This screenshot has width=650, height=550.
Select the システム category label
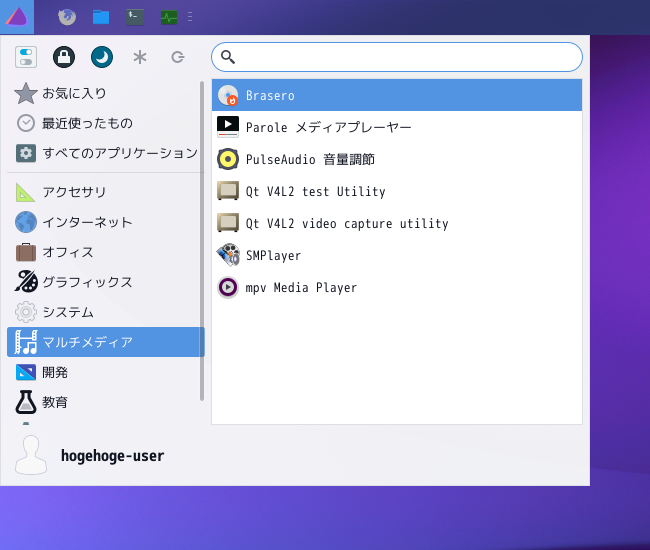(68, 312)
